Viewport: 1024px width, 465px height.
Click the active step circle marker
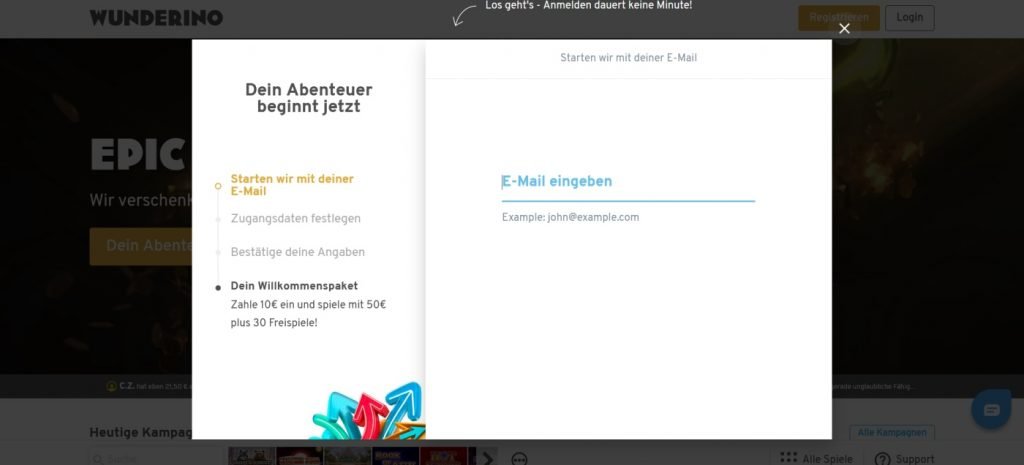point(218,185)
